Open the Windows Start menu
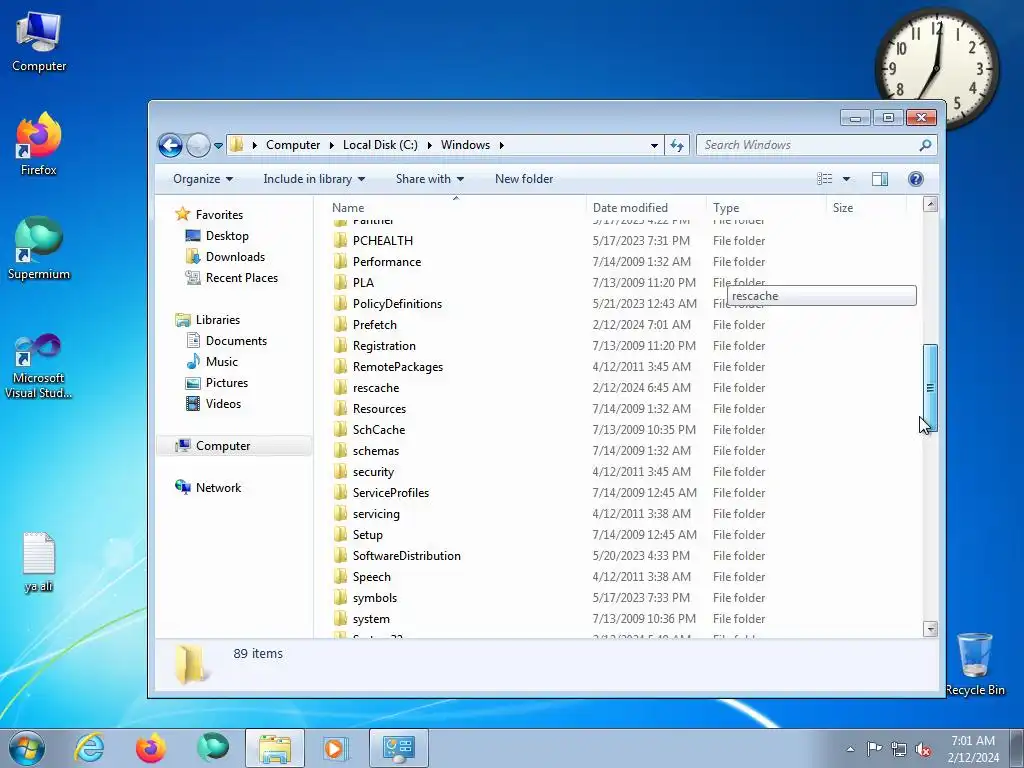The width and height of the screenshot is (1024, 768). [x=27, y=748]
